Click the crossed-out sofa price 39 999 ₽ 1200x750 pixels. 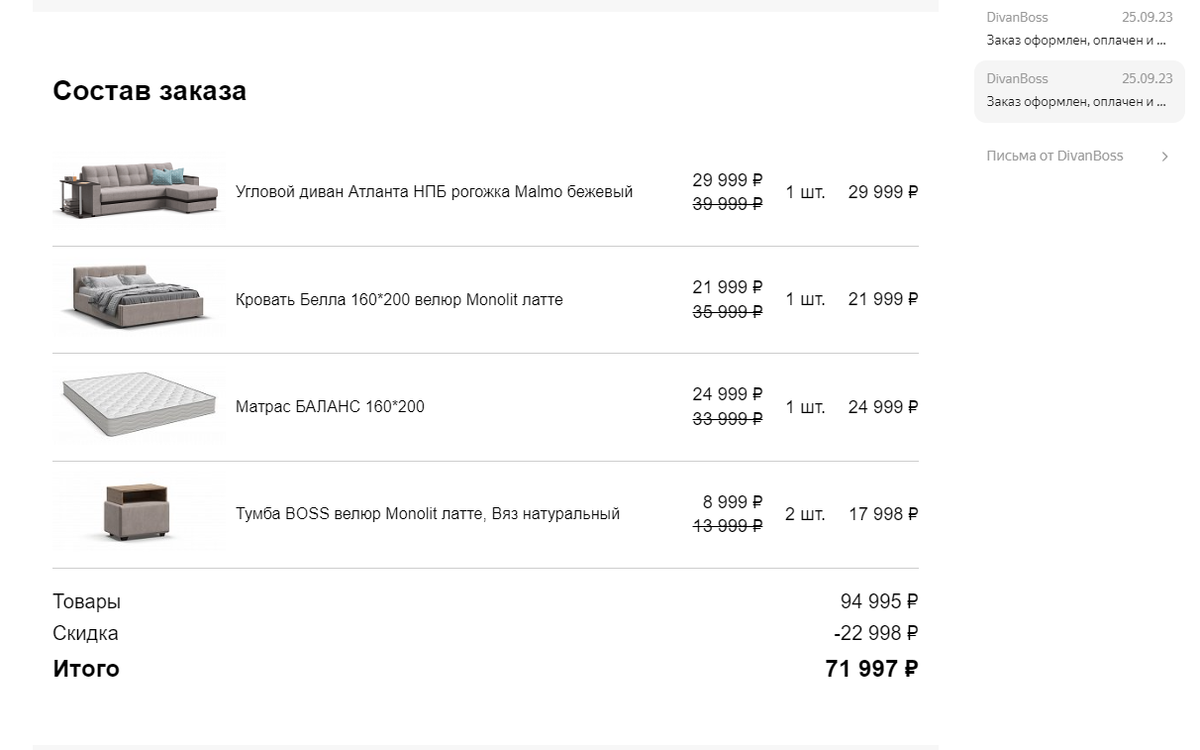click(x=727, y=204)
